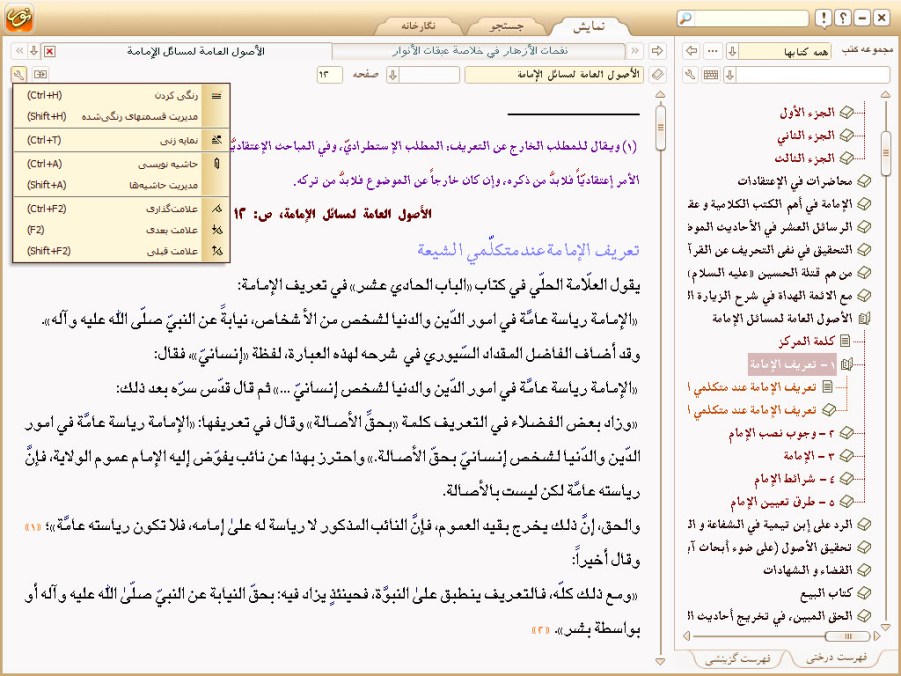Click the forward arrow button above document
The image size is (901, 676).
(657, 51)
